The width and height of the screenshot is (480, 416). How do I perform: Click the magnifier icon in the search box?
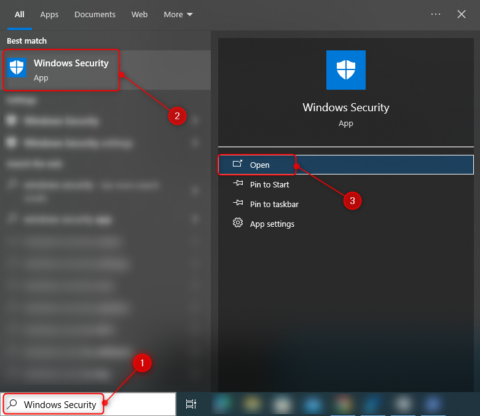point(12,404)
